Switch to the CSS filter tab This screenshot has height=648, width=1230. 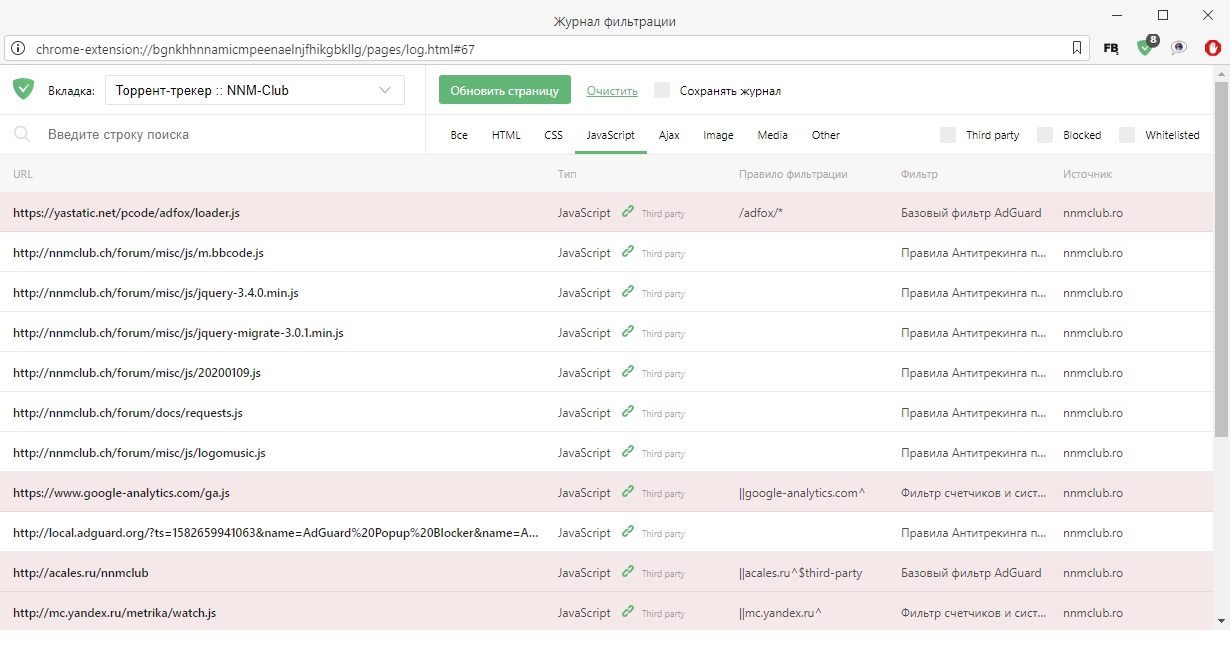click(553, 134)
